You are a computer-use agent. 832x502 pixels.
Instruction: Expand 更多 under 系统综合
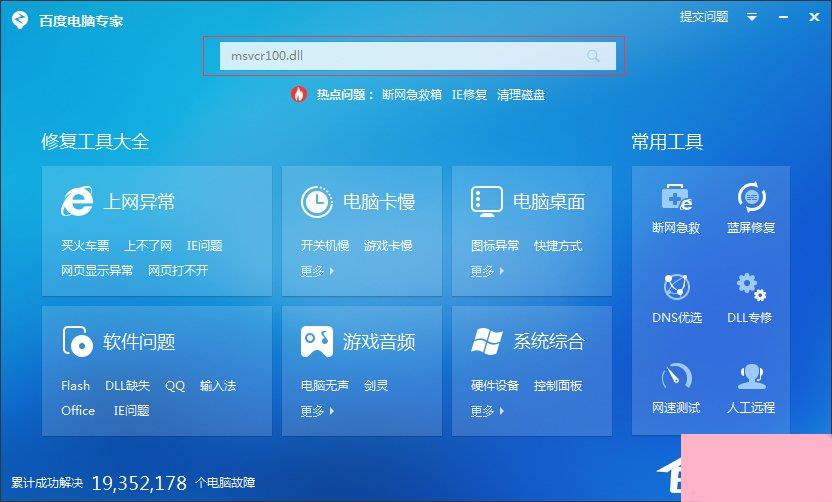pyautogui.click(x=487, y=411)
